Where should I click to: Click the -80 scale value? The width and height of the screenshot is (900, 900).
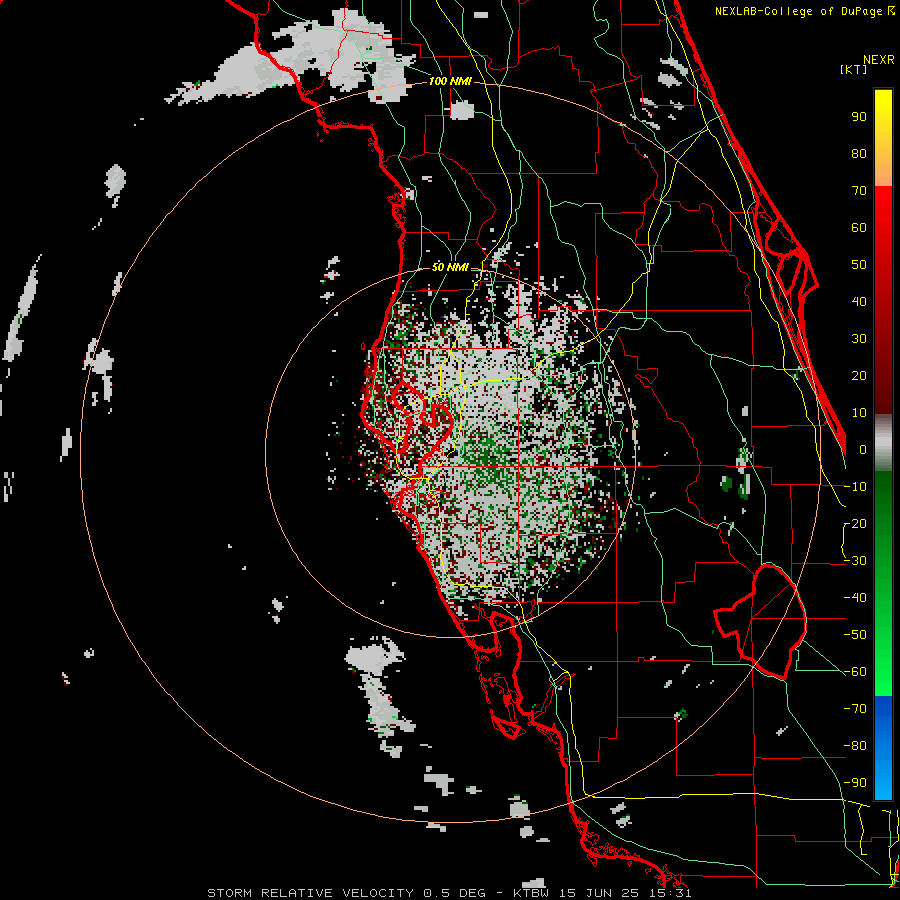tap(855, 746)
